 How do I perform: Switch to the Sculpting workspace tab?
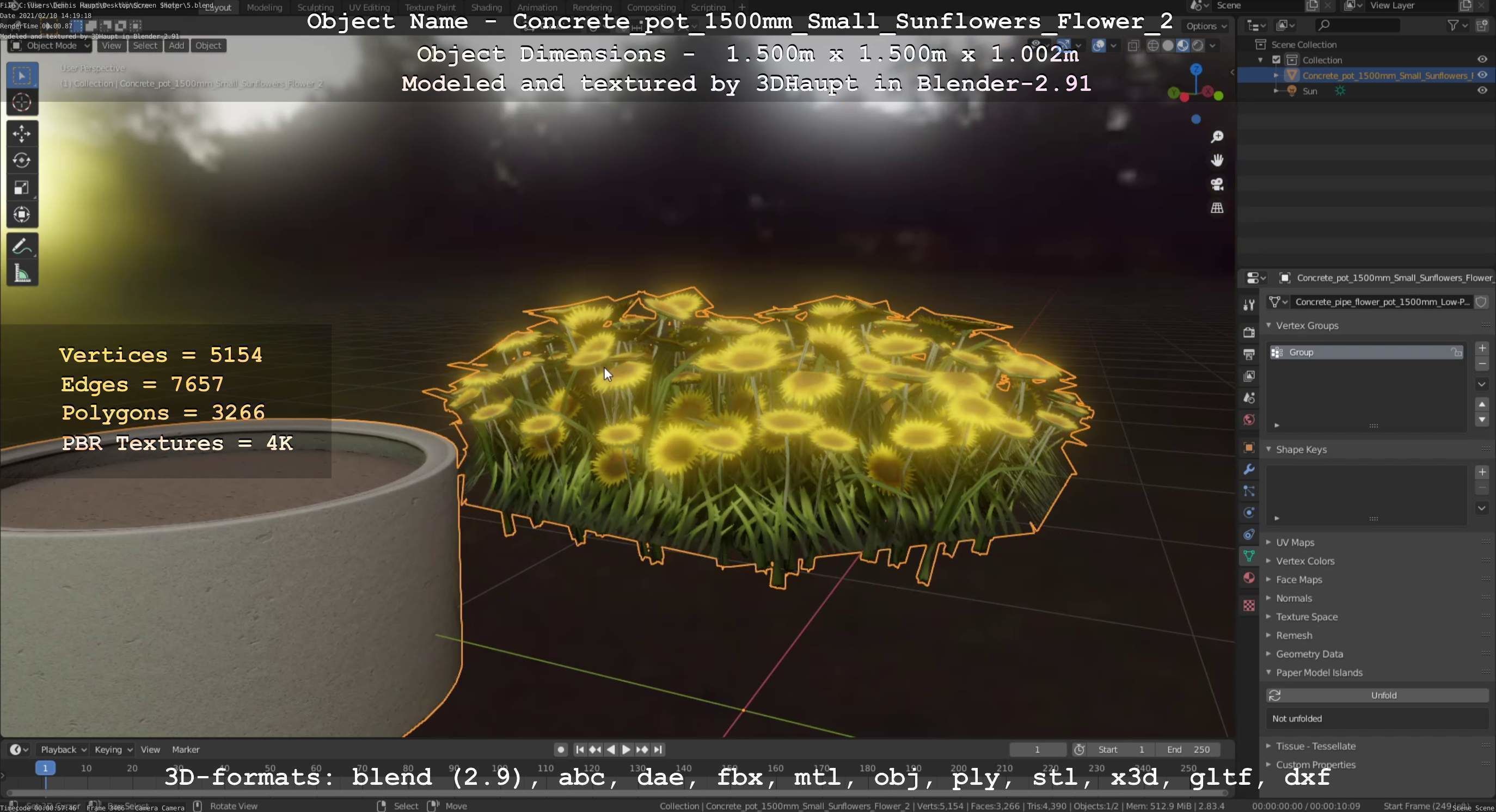(x=315, y=7)
